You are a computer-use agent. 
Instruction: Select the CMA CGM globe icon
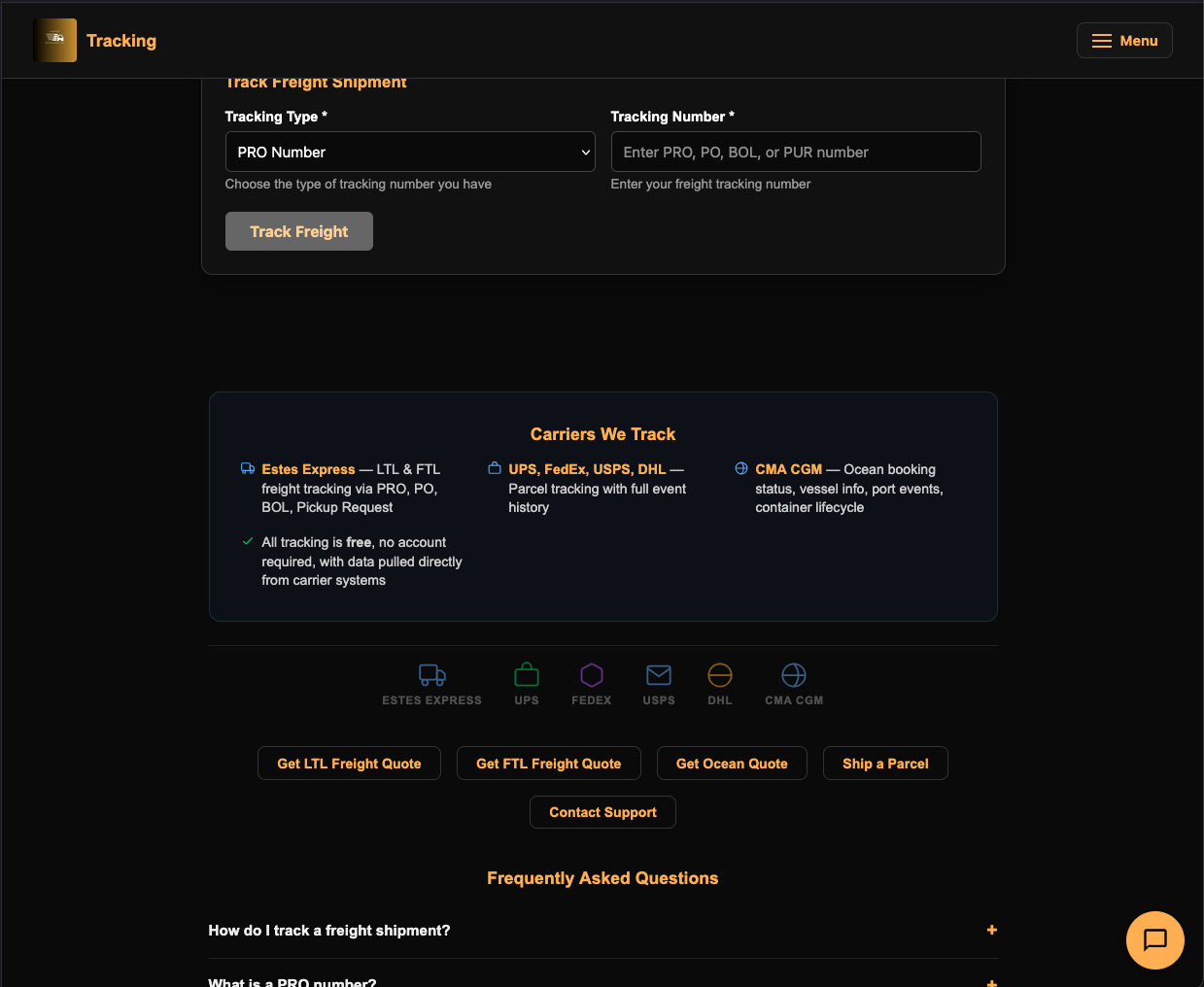[793, 674]
